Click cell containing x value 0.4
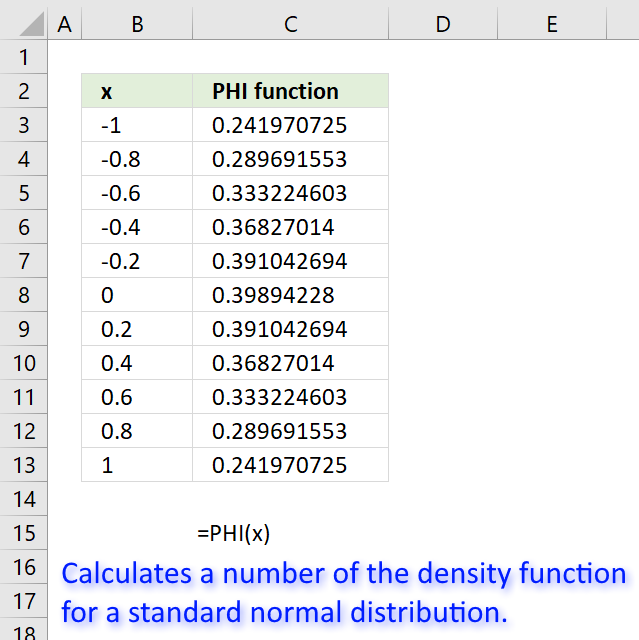The image size is (639, 640). (137, 363)
